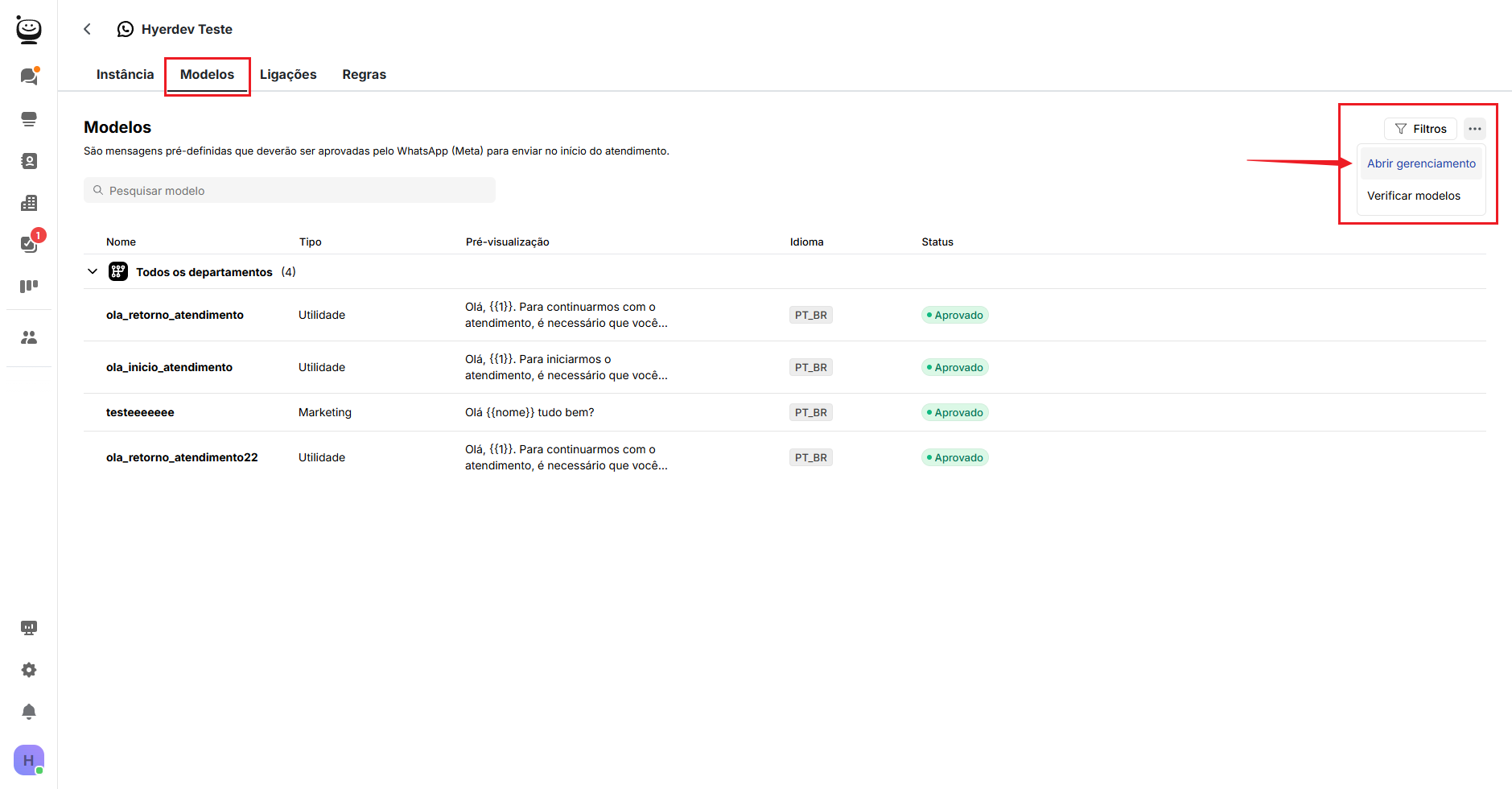Screen dimensions: 1512x789
Task: Select Abrir gerenciamento from the menu
Action: tap(1421, 163)
